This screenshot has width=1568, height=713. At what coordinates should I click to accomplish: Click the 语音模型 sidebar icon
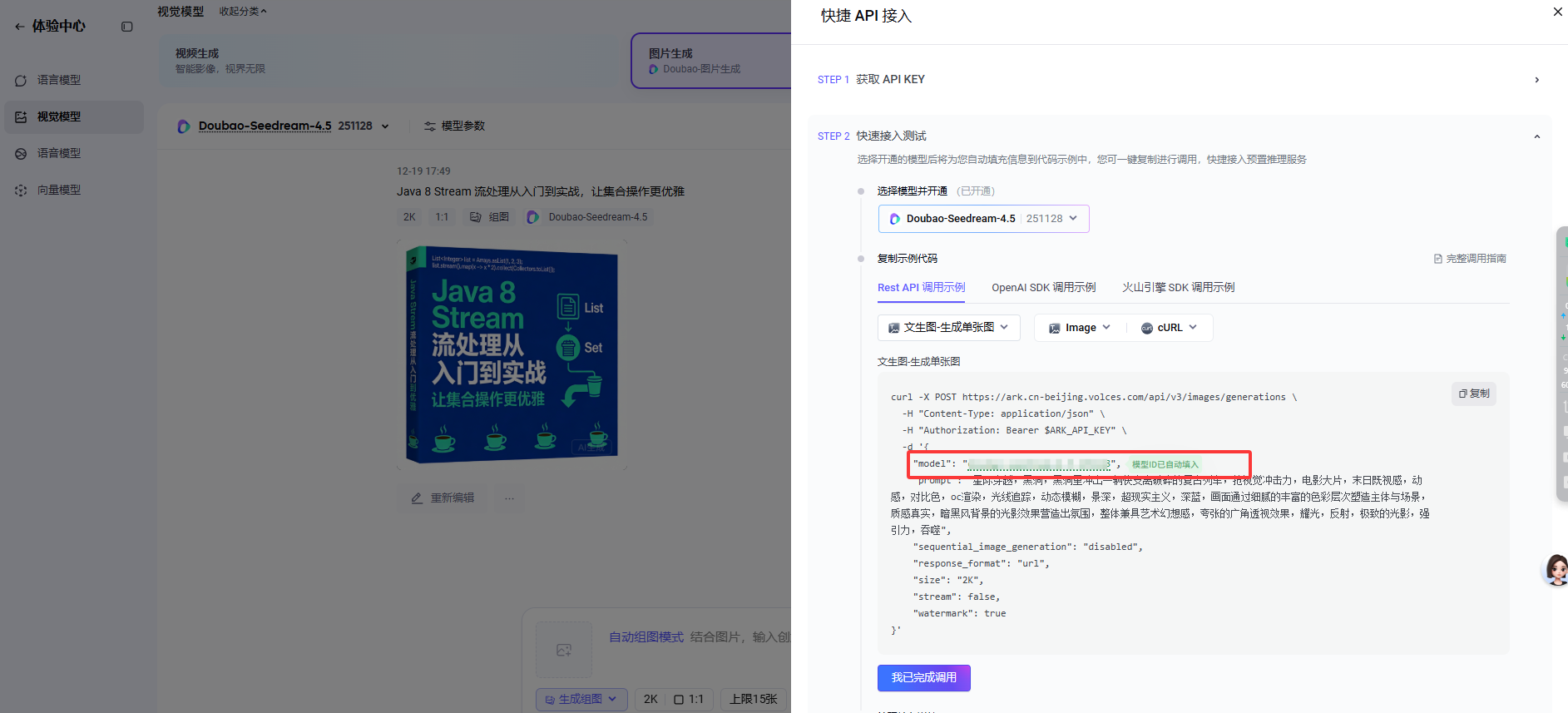pos(21,154)
